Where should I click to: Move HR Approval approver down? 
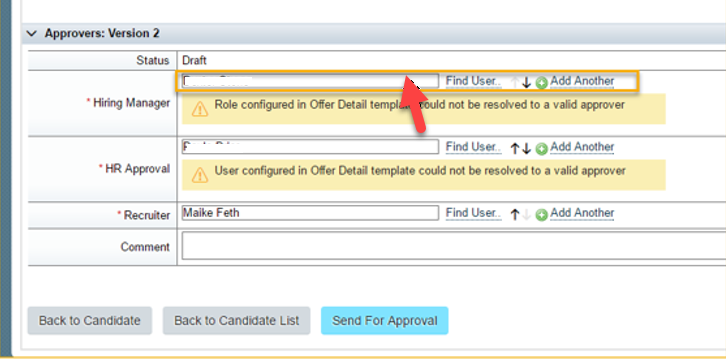pos(526,149)
